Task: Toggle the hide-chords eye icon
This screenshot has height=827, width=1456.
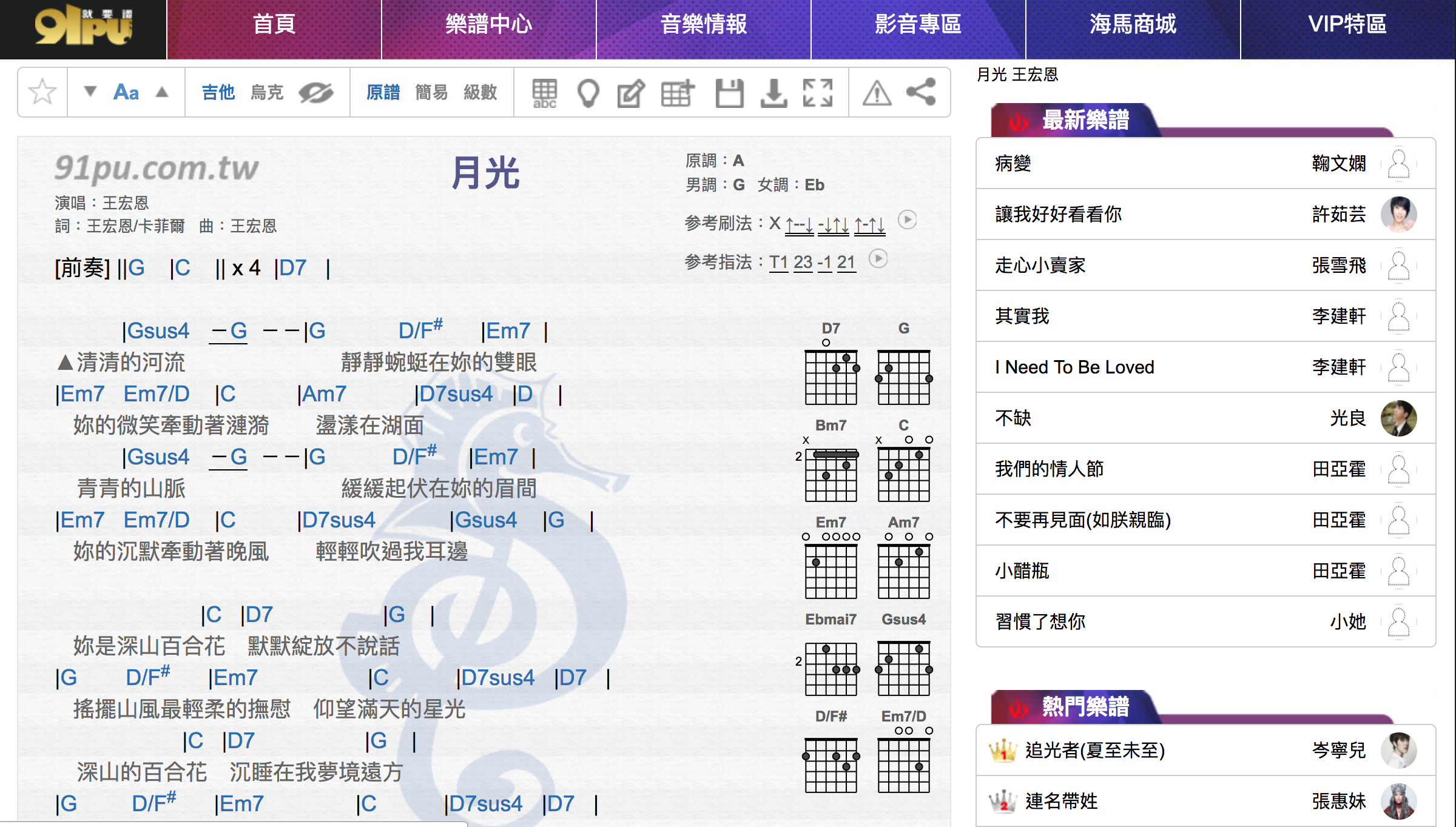Action: pos(315,92)
